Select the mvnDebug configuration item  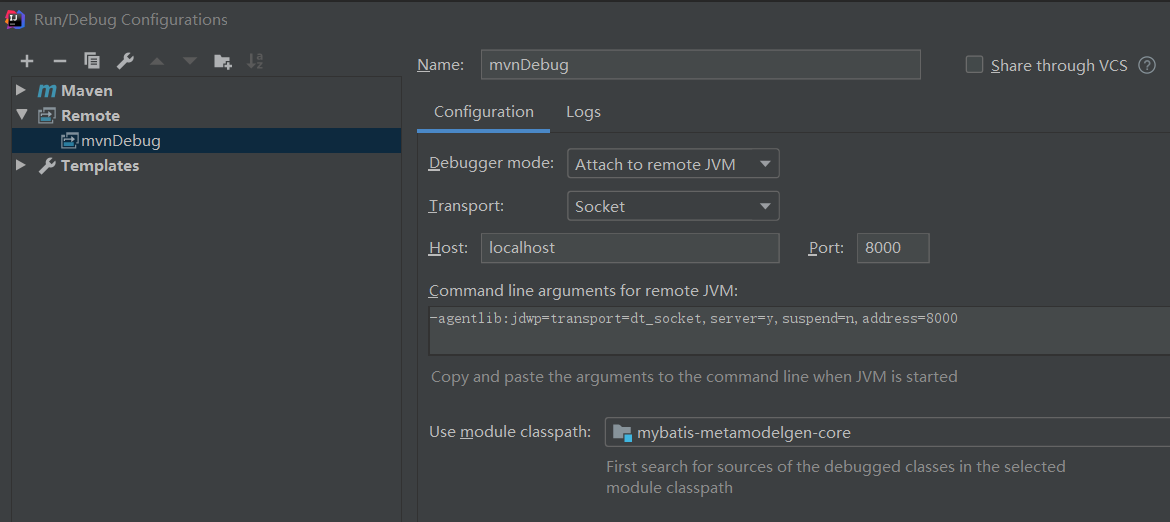(120, 141)
